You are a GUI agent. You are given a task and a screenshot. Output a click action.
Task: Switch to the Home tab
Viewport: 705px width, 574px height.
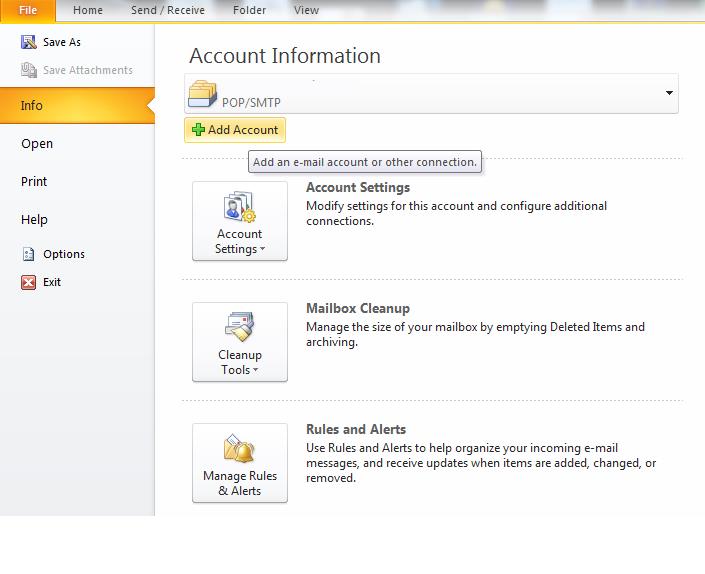(88, 10)
